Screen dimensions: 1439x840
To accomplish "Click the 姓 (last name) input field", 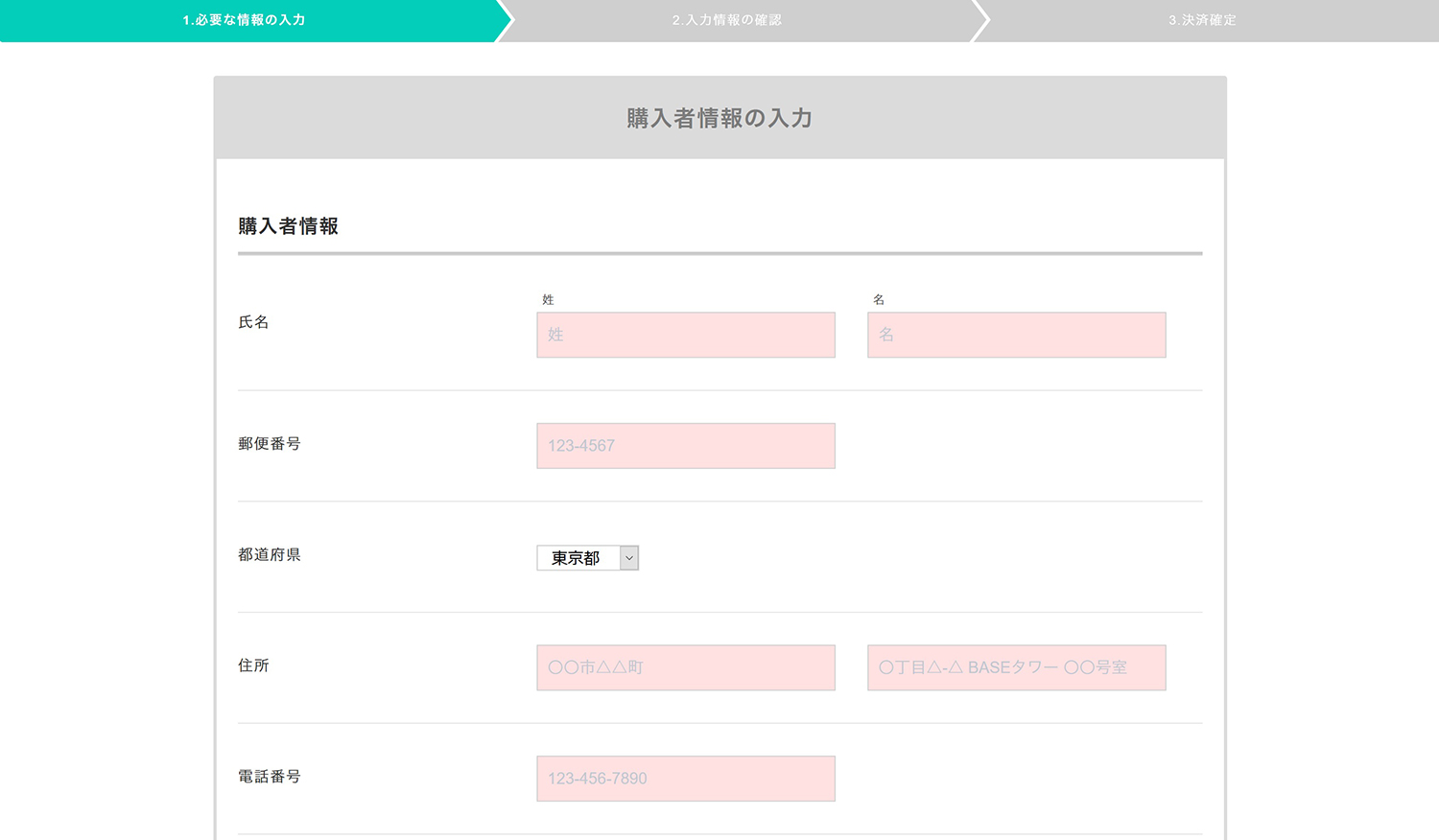I will point(685,335).
